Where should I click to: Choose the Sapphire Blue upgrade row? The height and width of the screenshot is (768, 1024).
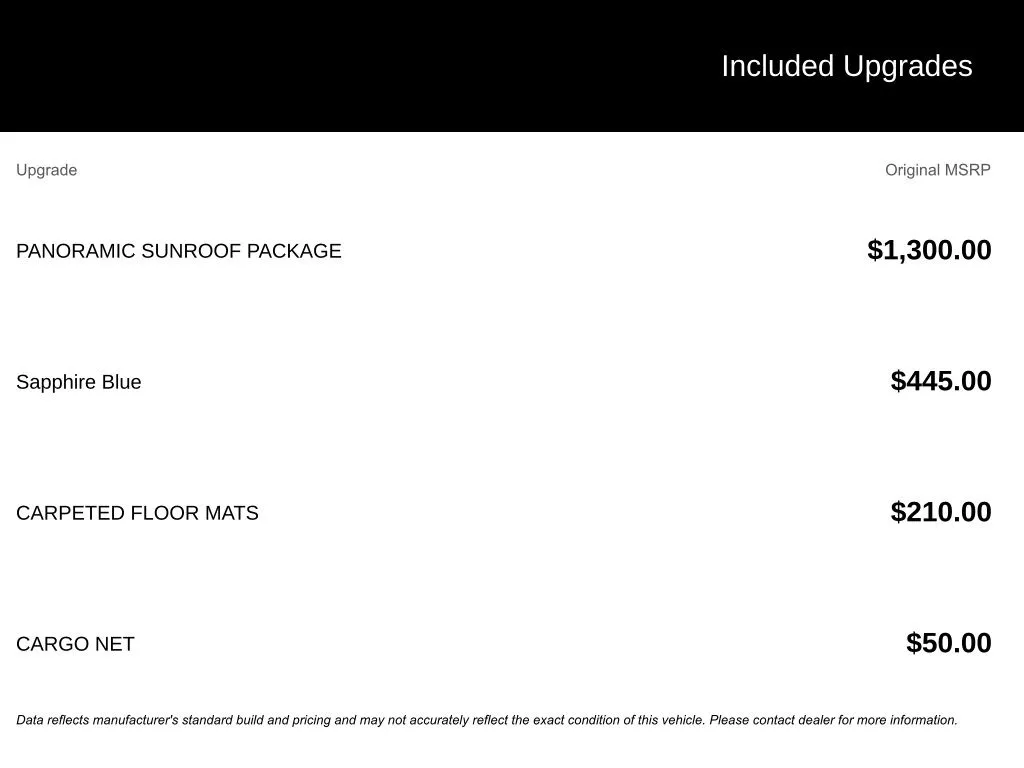tap(78, 382)
